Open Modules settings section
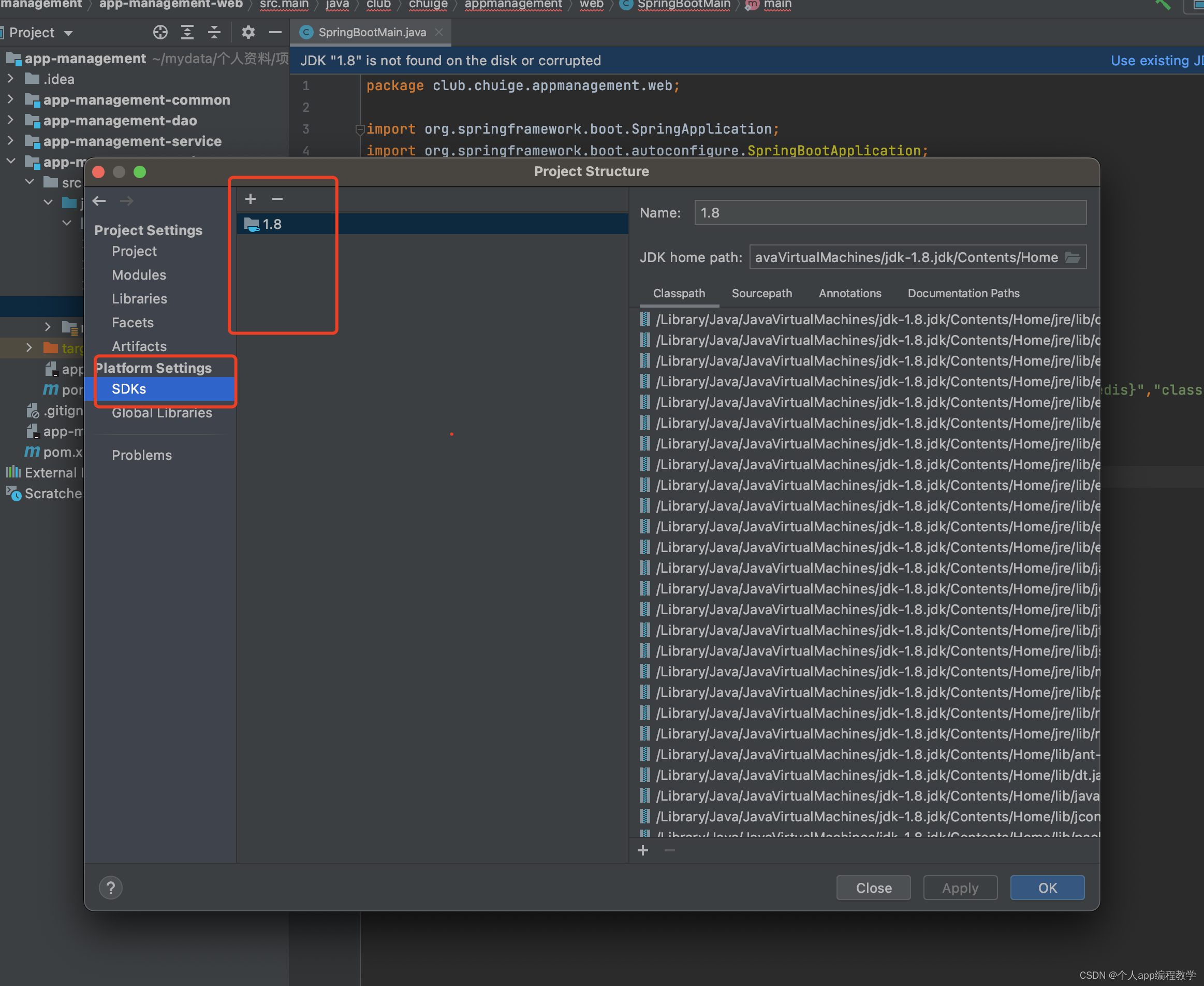1204x986 pixels. pyautogui.click(x=139, y=275)
